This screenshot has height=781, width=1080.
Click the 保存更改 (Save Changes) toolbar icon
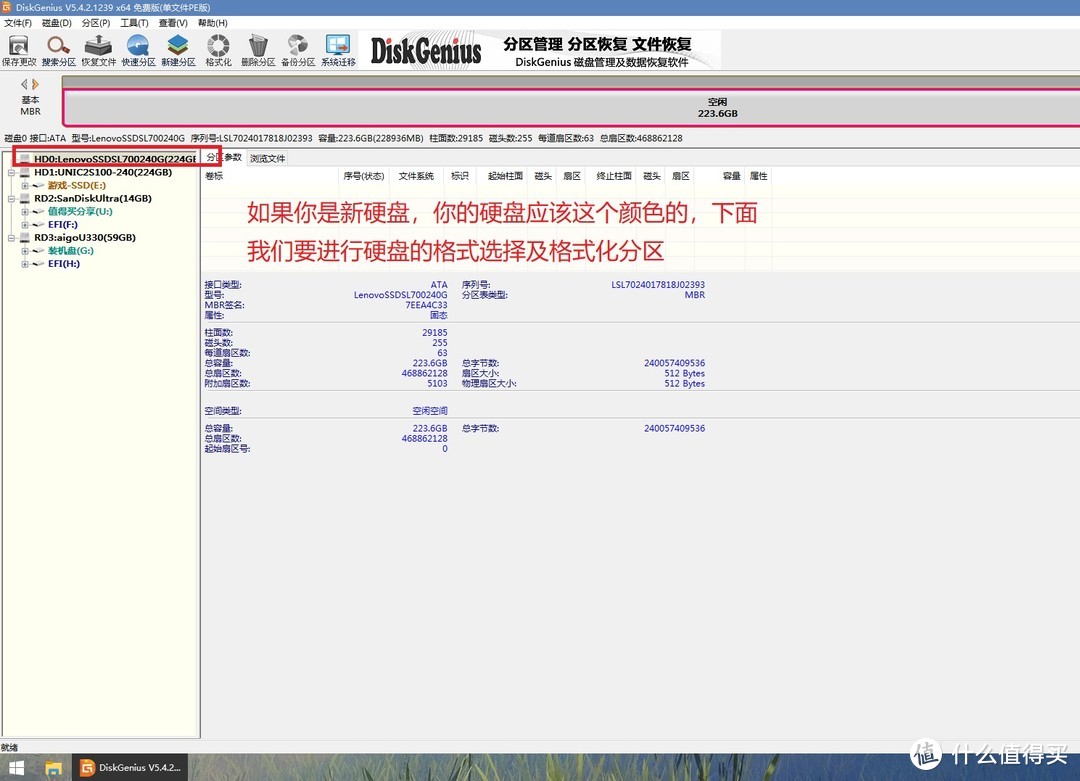tap(18, 49)
